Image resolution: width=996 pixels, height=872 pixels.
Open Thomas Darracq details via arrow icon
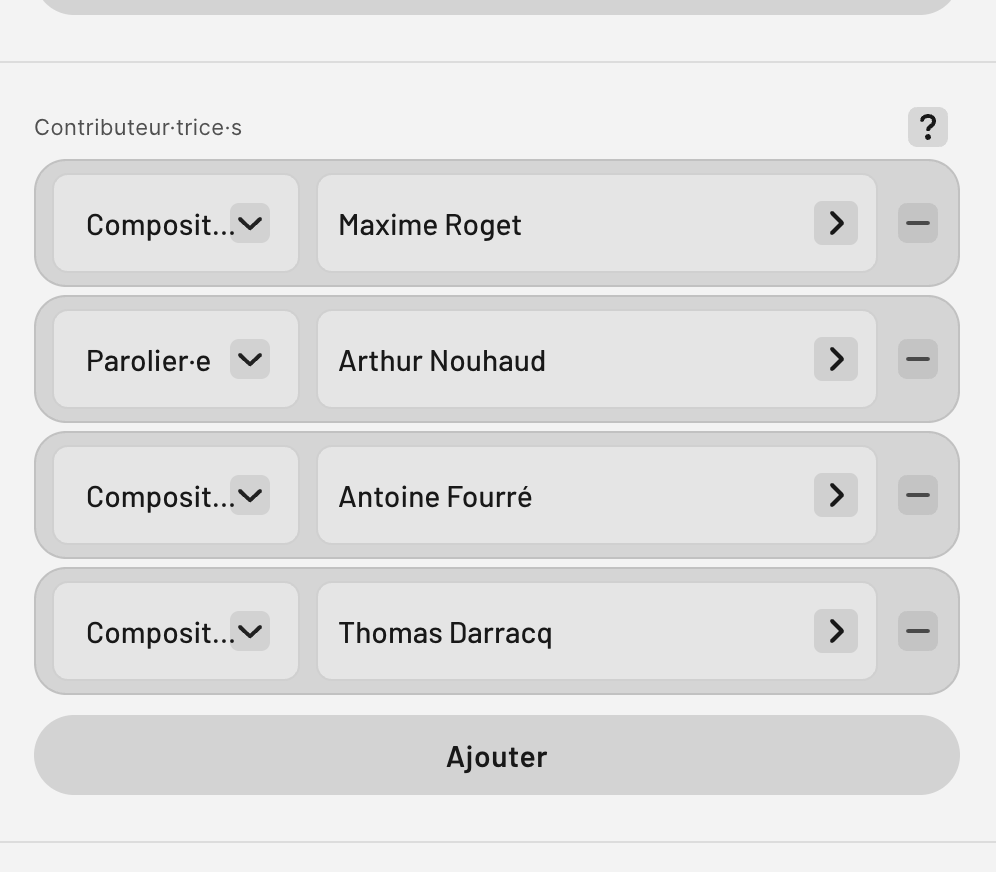click(836, 631)
